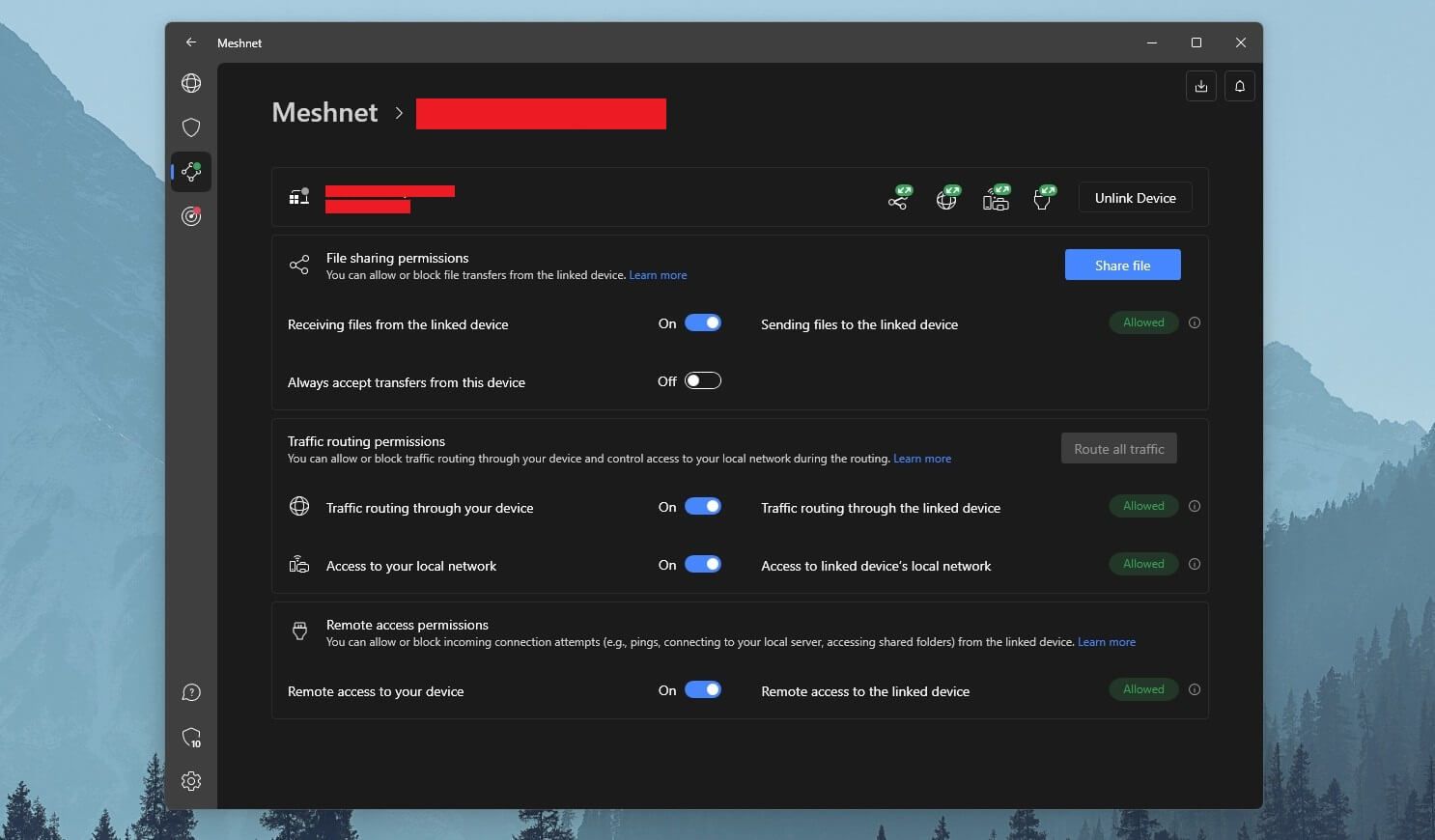1435x840 pixels.
Task: Click Allowed badge for linked device's local network
Action: click(x=1143, y=564)
